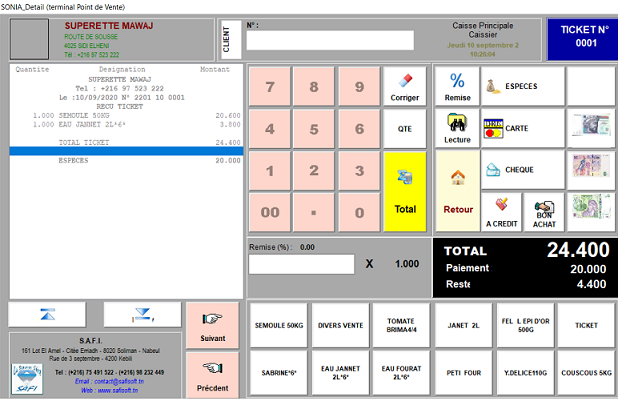Tap keypad digit 9
Image resolution: width=618 pixels, height=401 pixels.
359,86
